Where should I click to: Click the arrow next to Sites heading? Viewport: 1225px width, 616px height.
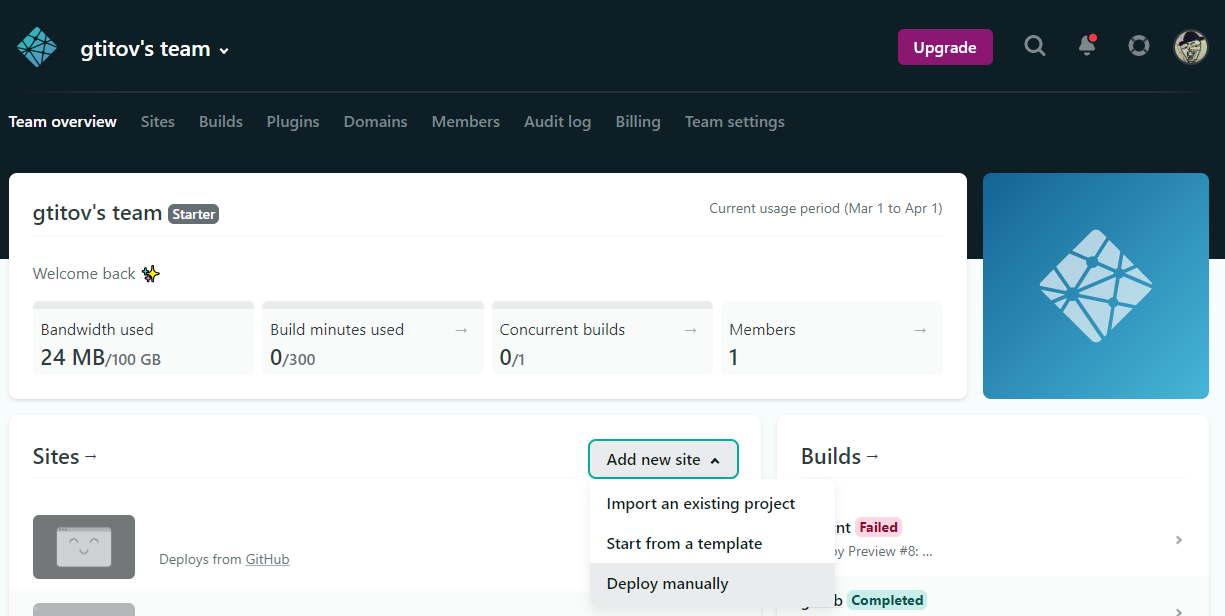coord(91,456)
